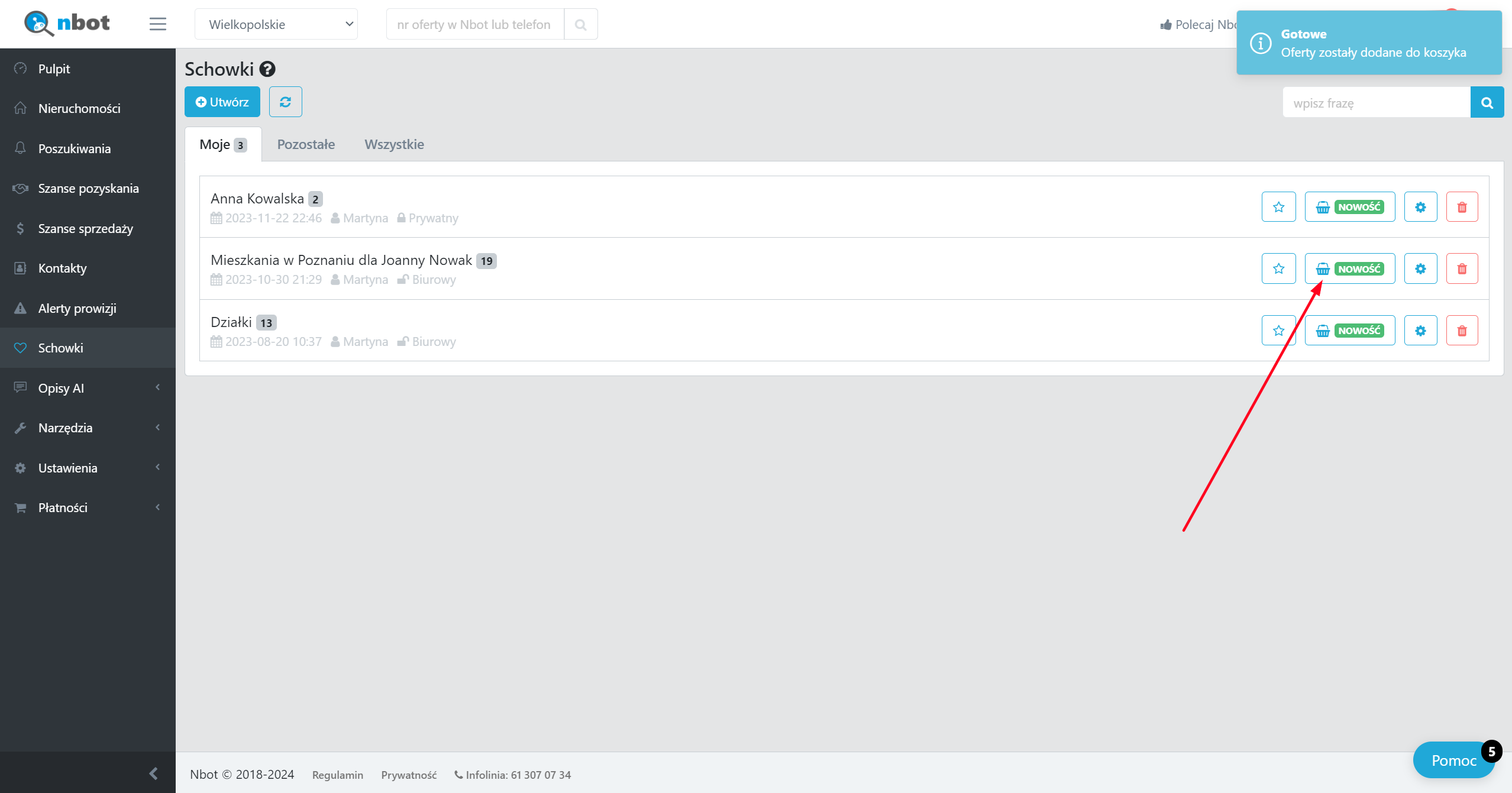Open Szanse pozyskania in sidebar
The width and height of the screenshot is (1512, 793).
point(88,188)
